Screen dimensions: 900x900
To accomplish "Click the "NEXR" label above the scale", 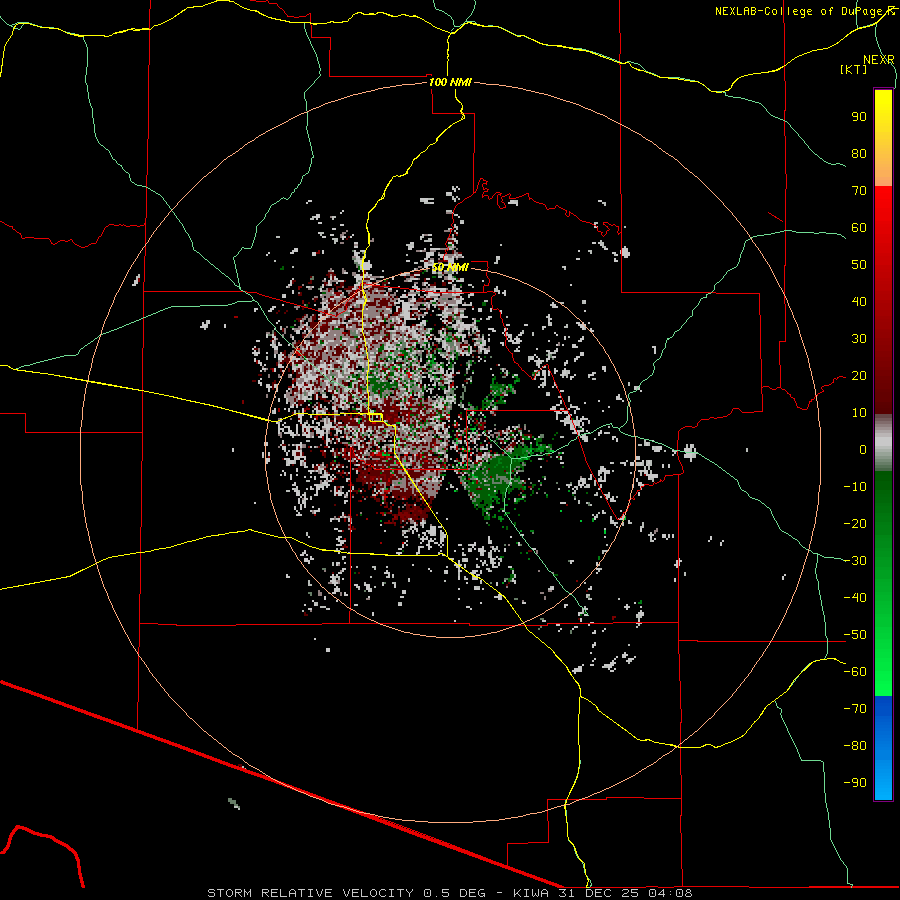I will point(879,60).
